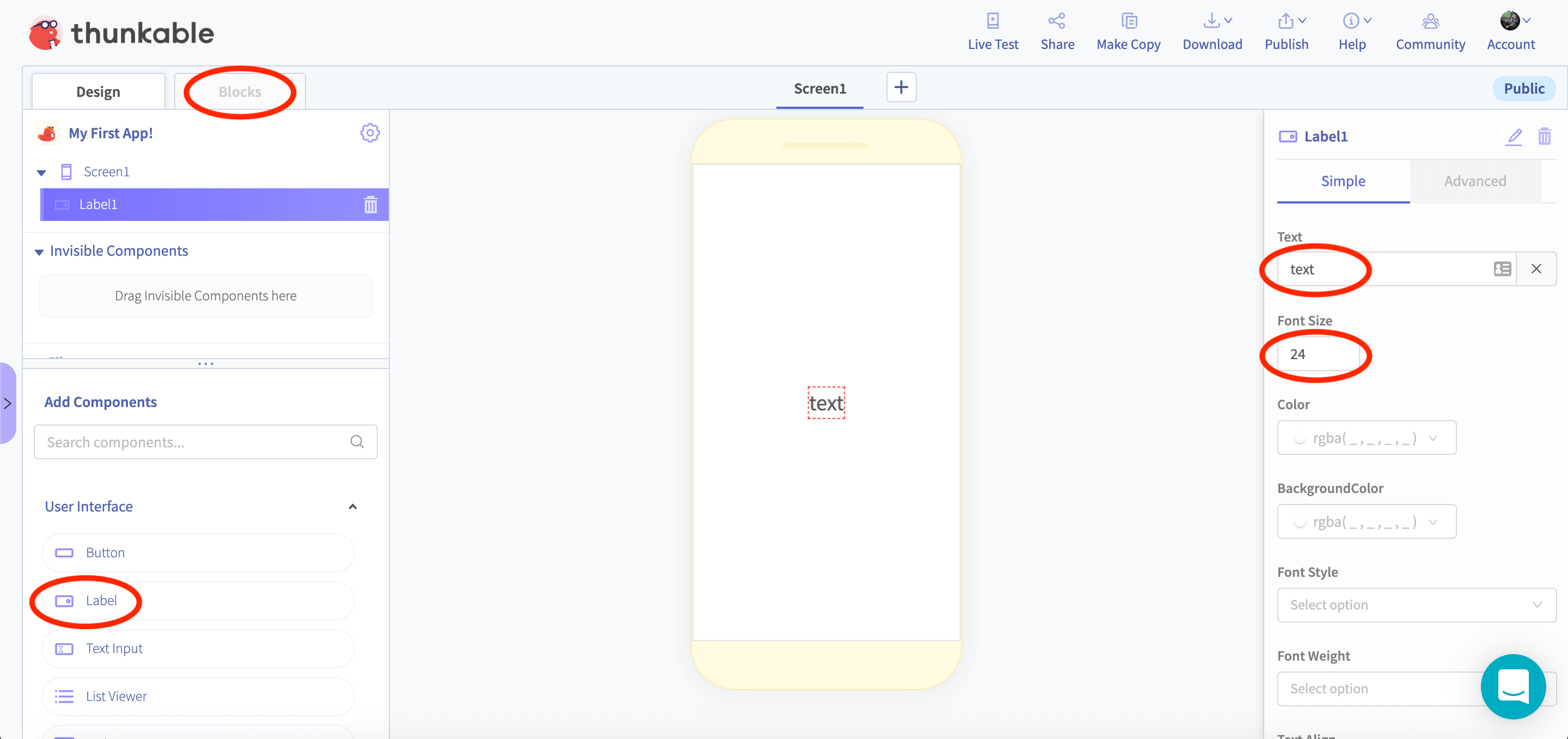
Task: Switch to the Blocks tab
Action: pyautogui.click(x=240, y=92)
